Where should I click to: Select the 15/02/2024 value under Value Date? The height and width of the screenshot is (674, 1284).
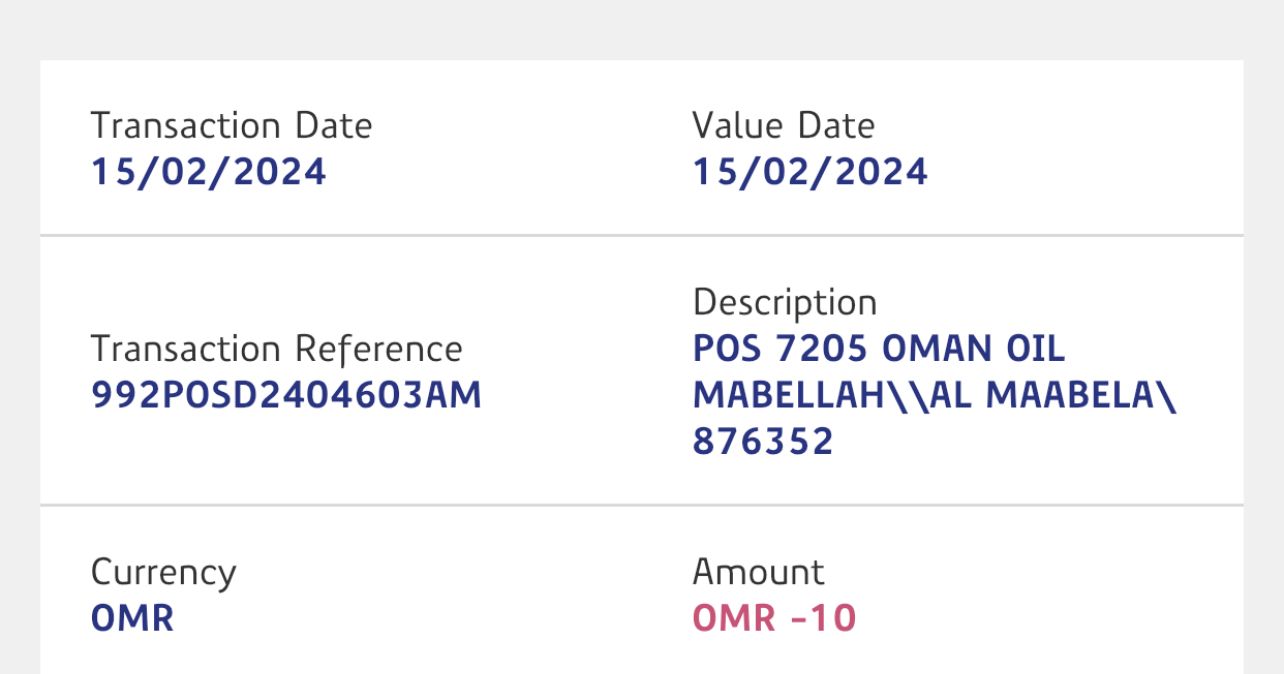point(810,172)
